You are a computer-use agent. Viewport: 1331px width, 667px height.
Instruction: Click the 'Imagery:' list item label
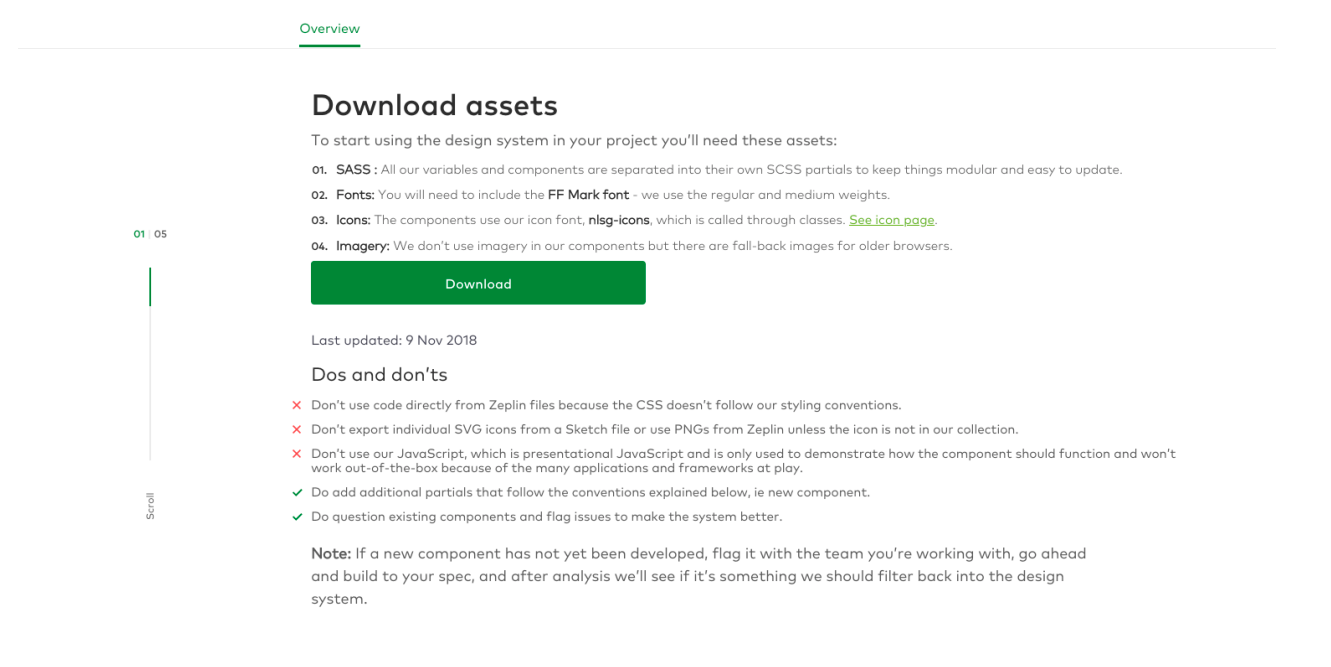pyautogui.click(x=362, y=245)
